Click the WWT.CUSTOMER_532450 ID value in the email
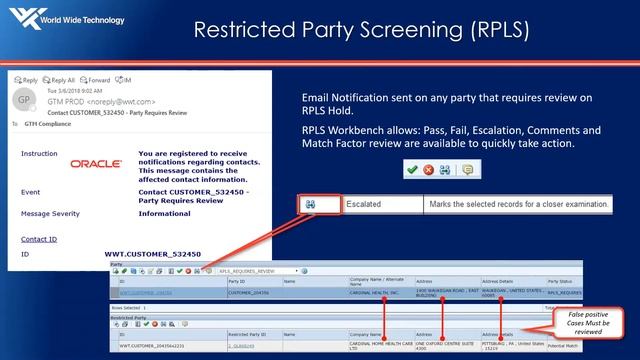The height and width of the screenshot is (360, 640). point(153,254)
